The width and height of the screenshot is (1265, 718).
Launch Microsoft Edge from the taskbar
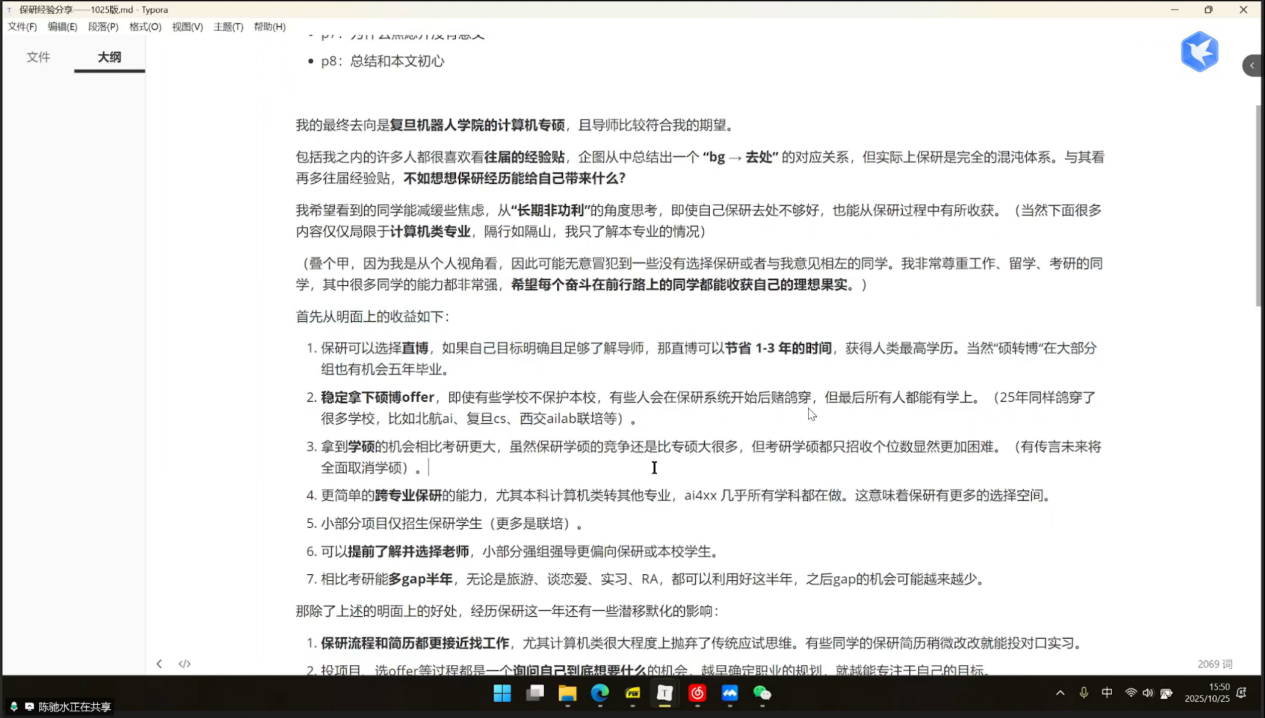(x=600, y=693)
